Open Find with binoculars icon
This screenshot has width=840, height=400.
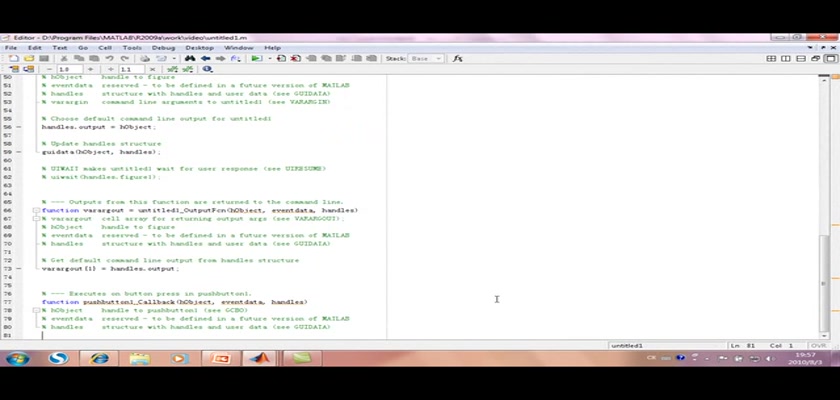point(190,58)
